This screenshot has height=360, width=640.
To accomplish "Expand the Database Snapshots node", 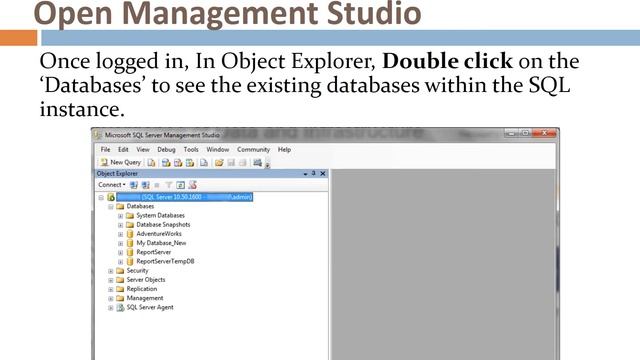I will coord(120,225).
